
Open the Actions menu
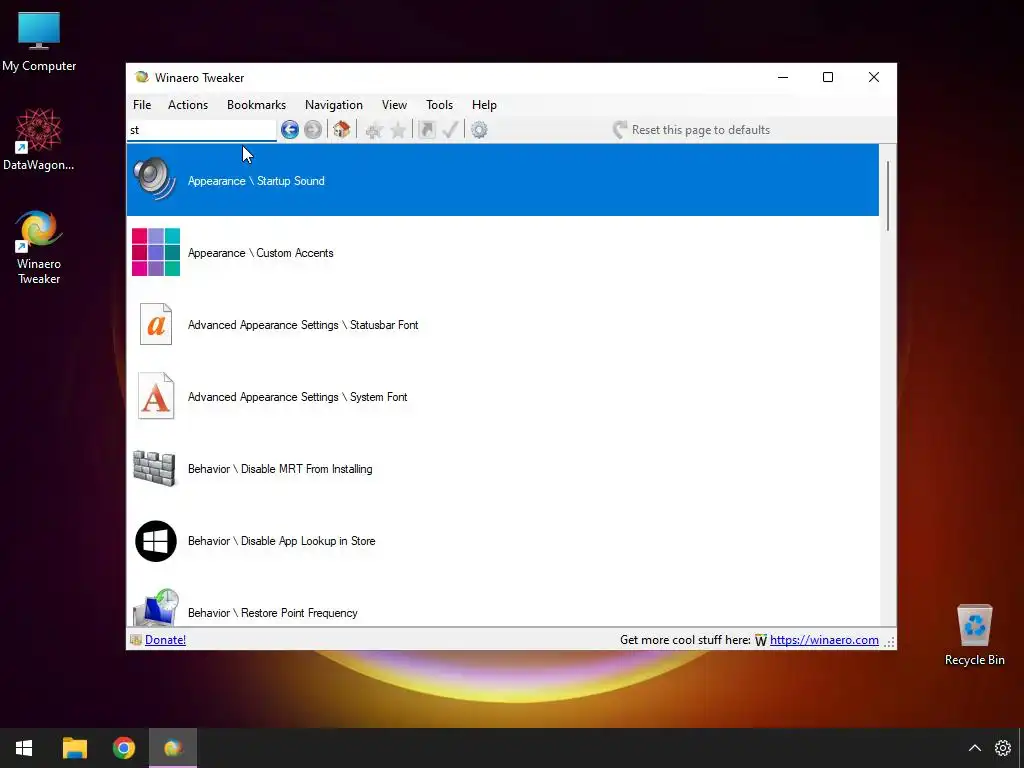point(188,104)
